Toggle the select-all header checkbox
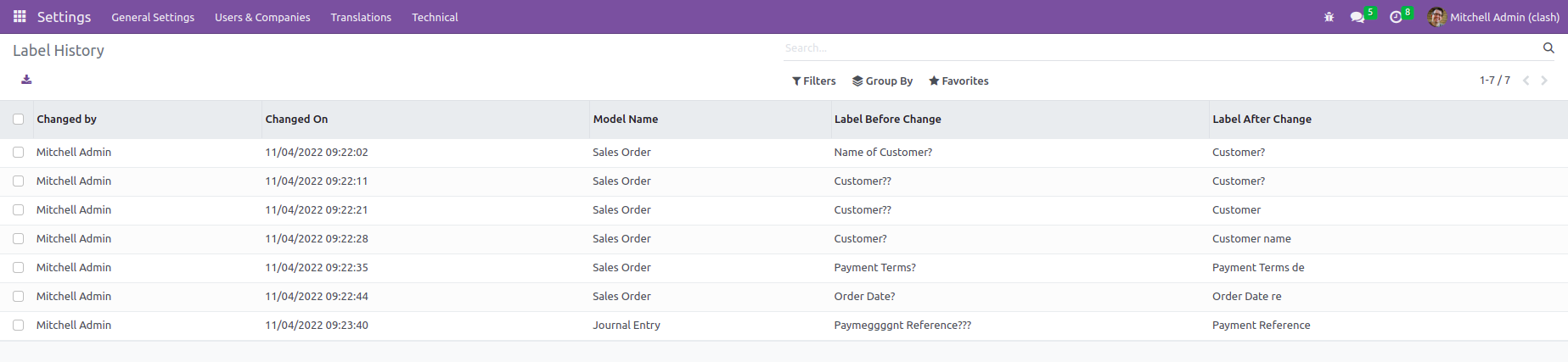Screen dimensions: 1568x362 pyautogui.click(x=19, y=120)
